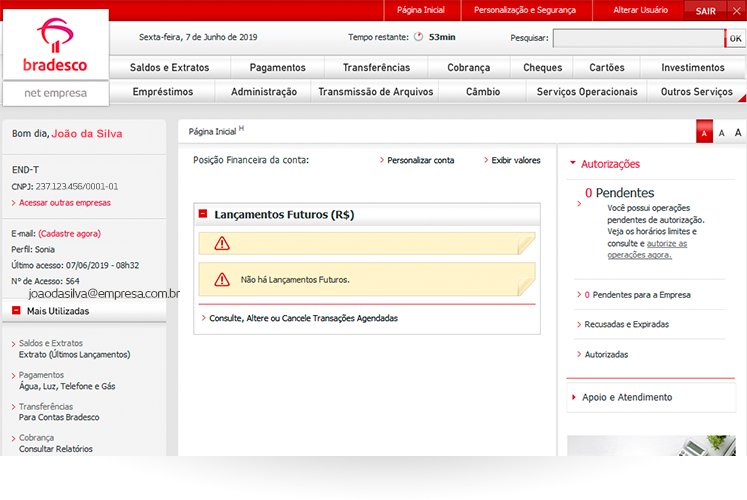
Task: Collapse the Mais Utilizadas panel
Action: point(16,311)
